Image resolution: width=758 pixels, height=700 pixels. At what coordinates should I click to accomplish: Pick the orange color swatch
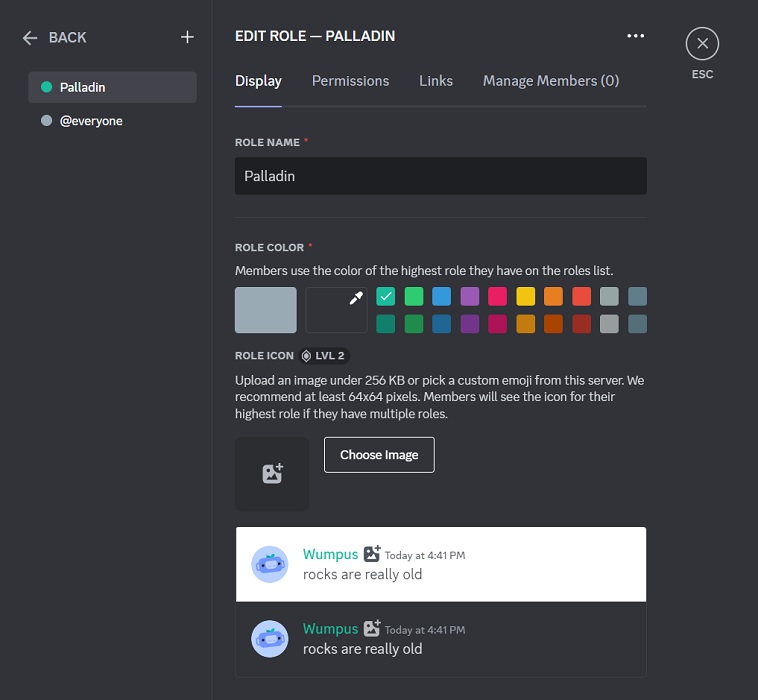click(x=553, y=296)
